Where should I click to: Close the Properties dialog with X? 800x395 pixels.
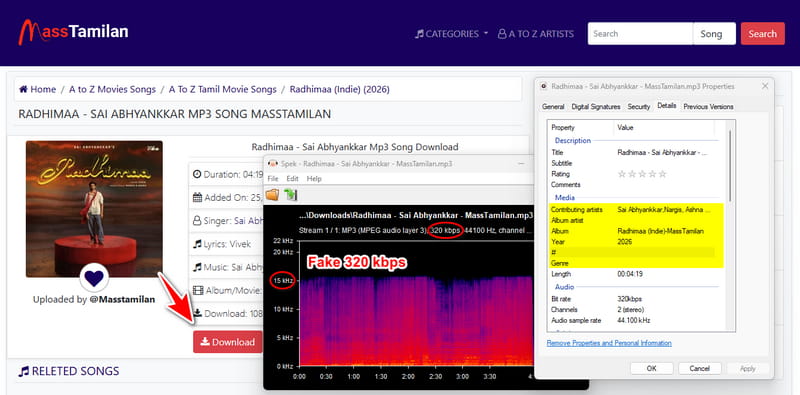765,86
